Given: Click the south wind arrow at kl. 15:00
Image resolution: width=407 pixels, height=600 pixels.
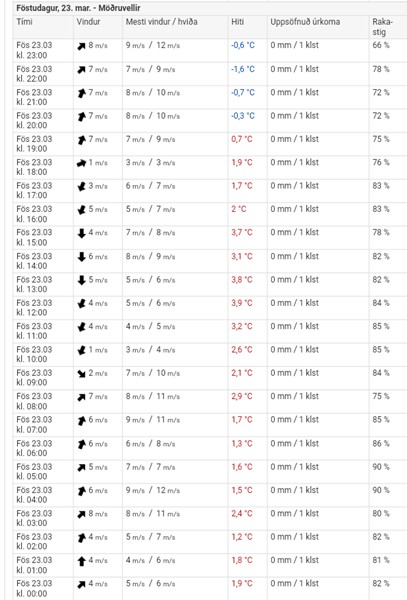Looking at the screenshot, I should [x=81, y=233].
